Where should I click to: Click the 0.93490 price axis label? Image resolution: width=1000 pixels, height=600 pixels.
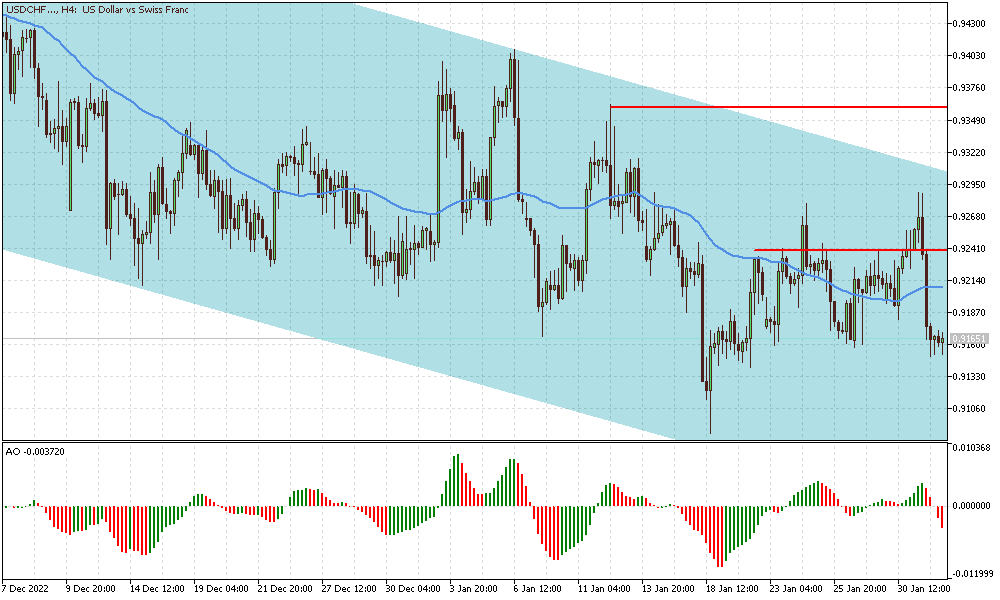pos(967,121)
